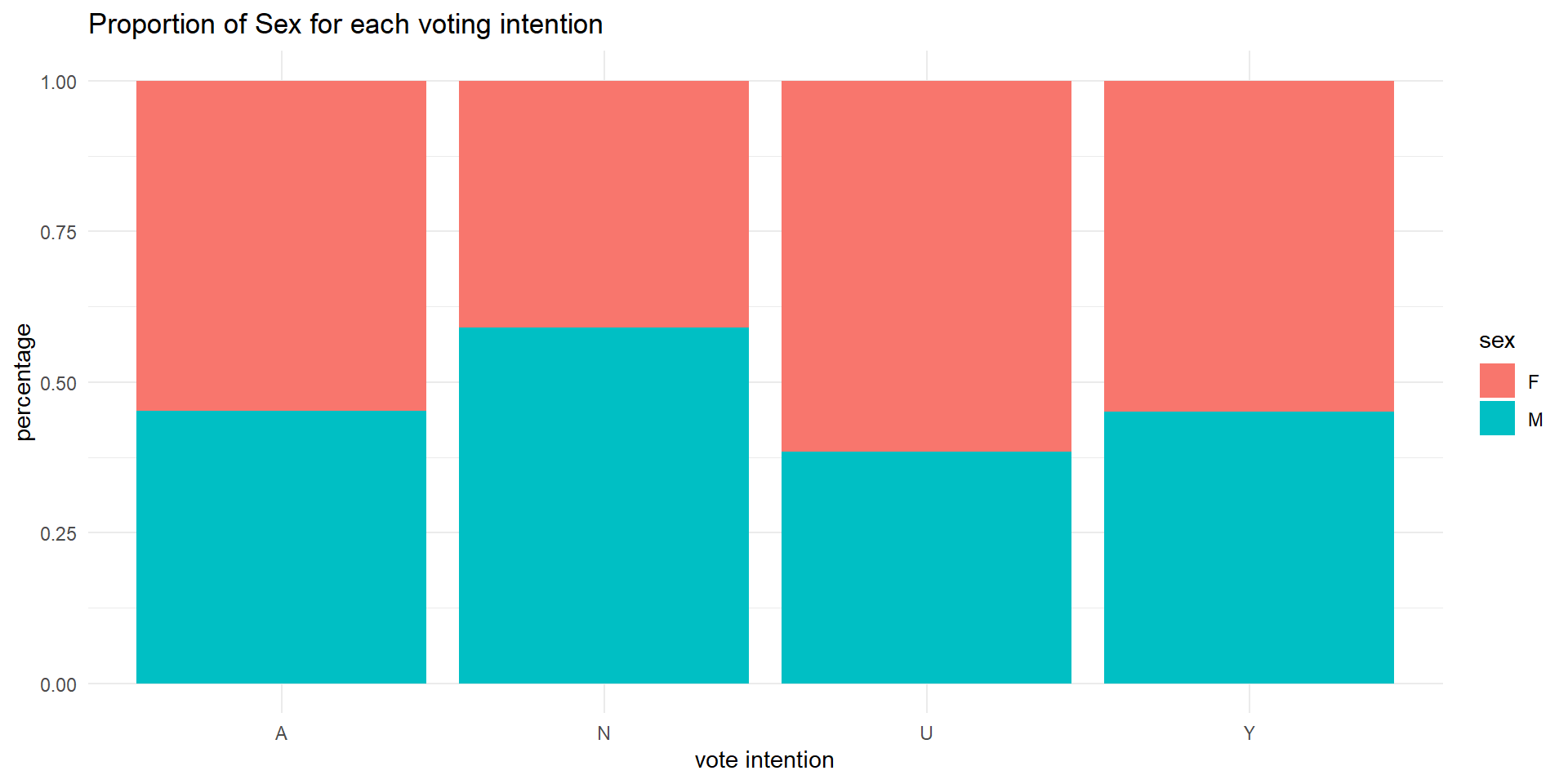Click the red F legend swatch
Viewport: 1568px width, 784px height.
1496,381
